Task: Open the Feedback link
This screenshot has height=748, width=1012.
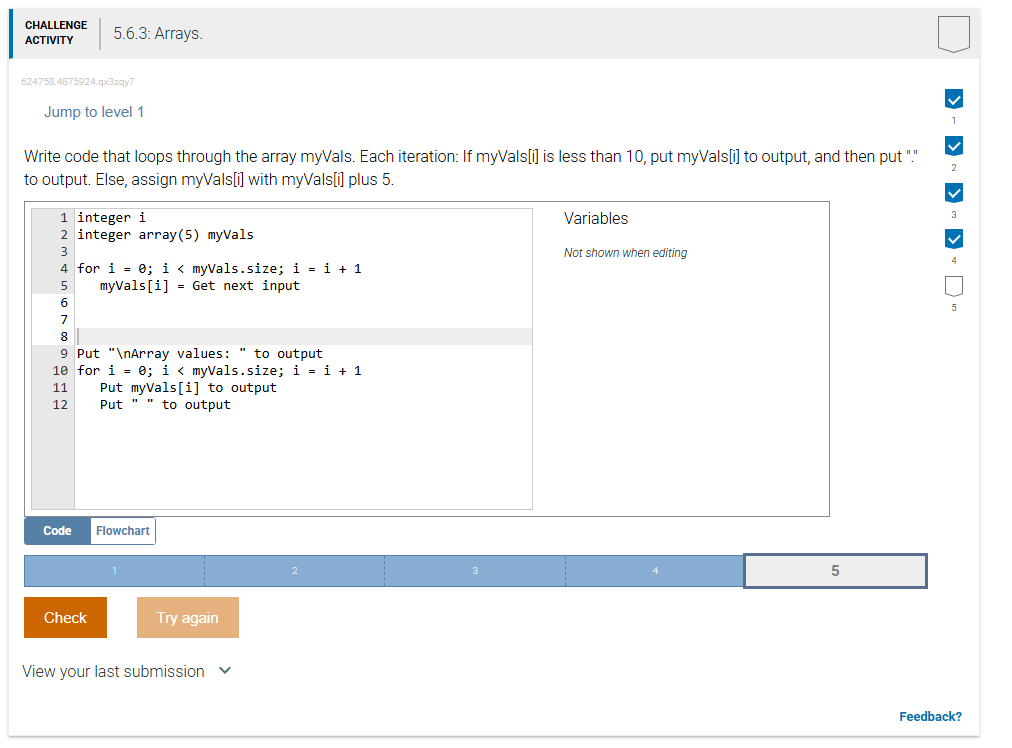Action: pyautogui.click(x=930, y=716)
